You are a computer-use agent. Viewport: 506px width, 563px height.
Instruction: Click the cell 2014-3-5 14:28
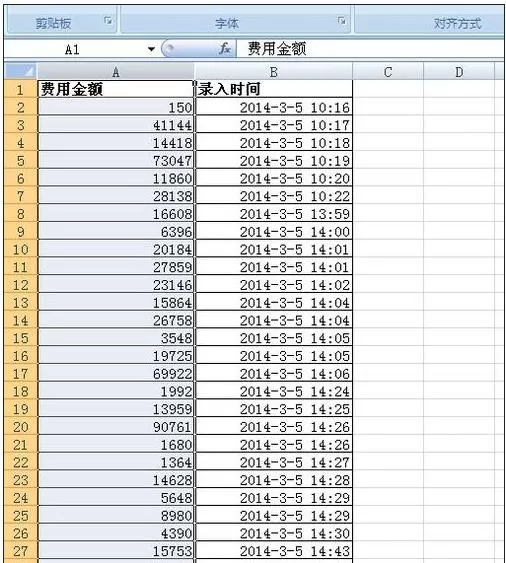pyautogui.click(x=274, y=479)
